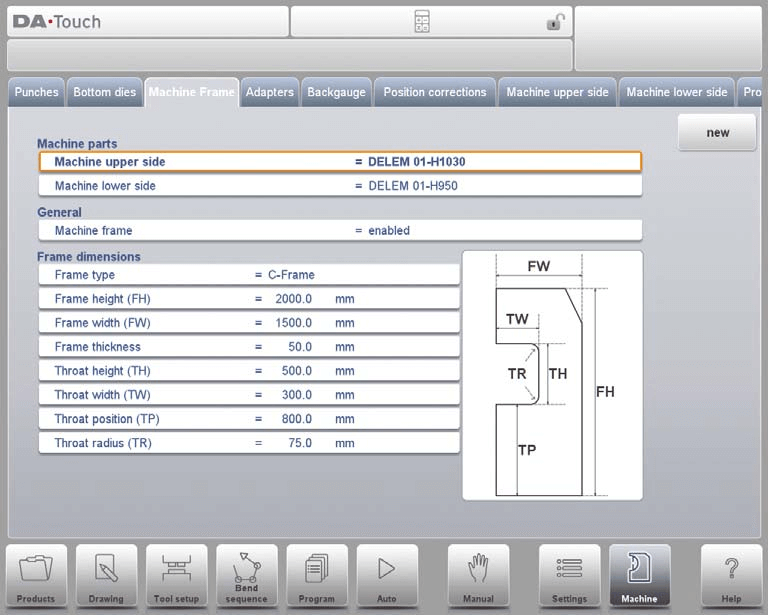Edit the Throat width (TW) value

249,395
